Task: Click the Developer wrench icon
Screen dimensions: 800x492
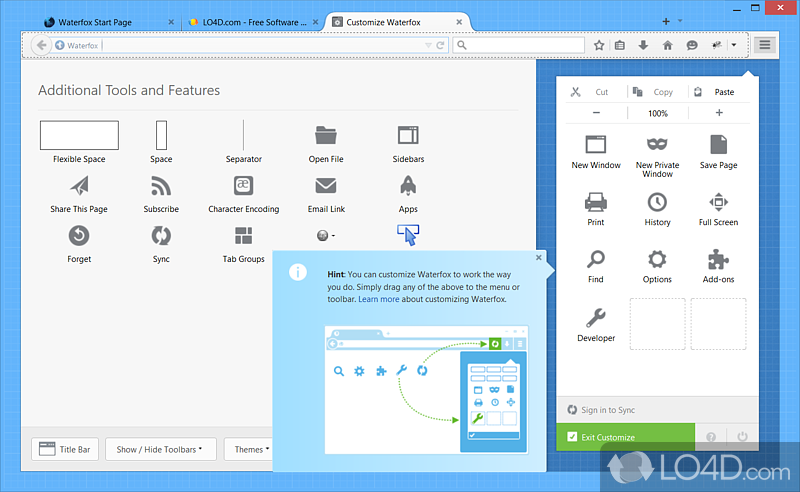Action: [596, 319]
